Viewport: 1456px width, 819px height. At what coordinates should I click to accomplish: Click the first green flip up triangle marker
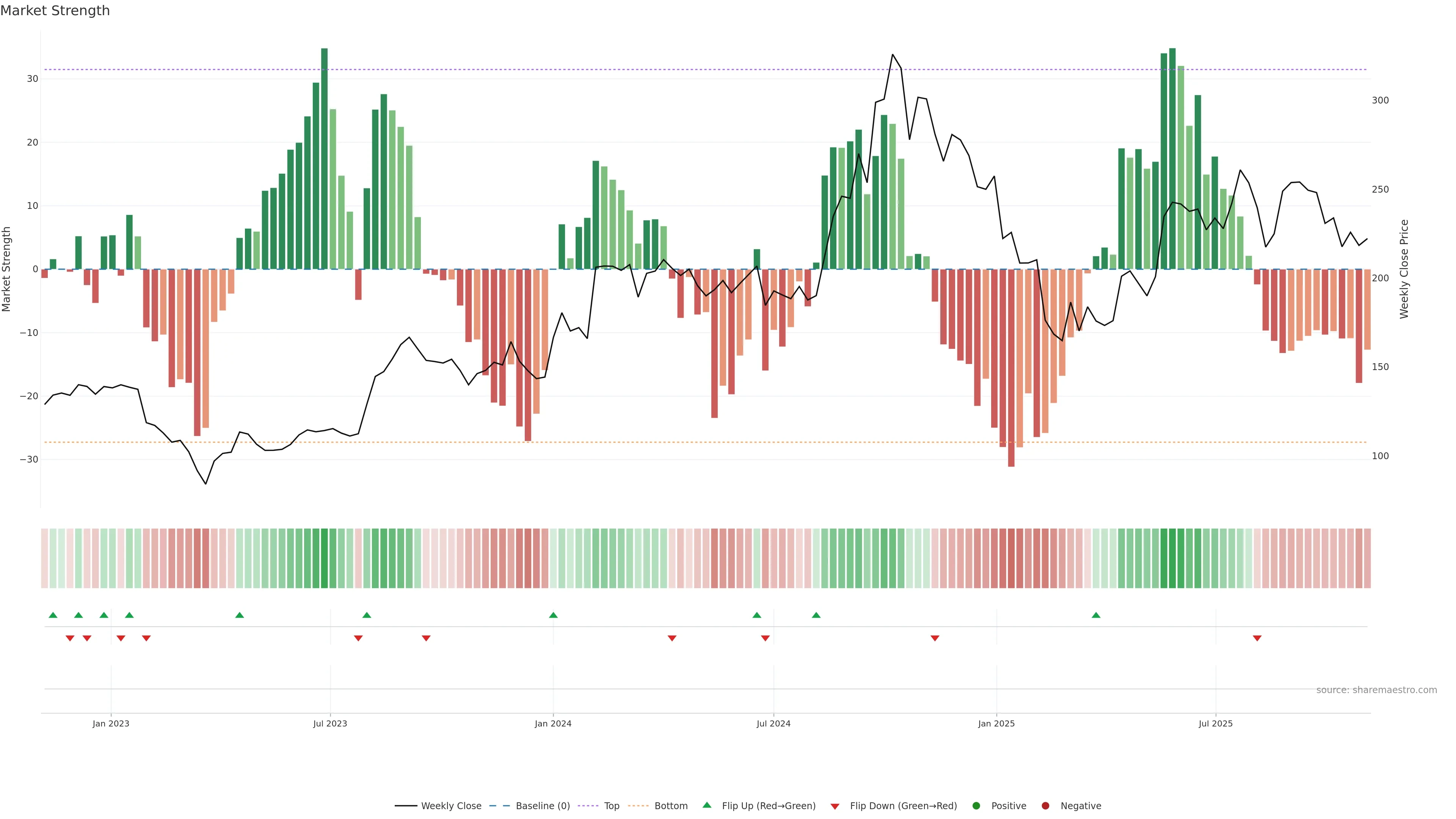pos(53,615)
